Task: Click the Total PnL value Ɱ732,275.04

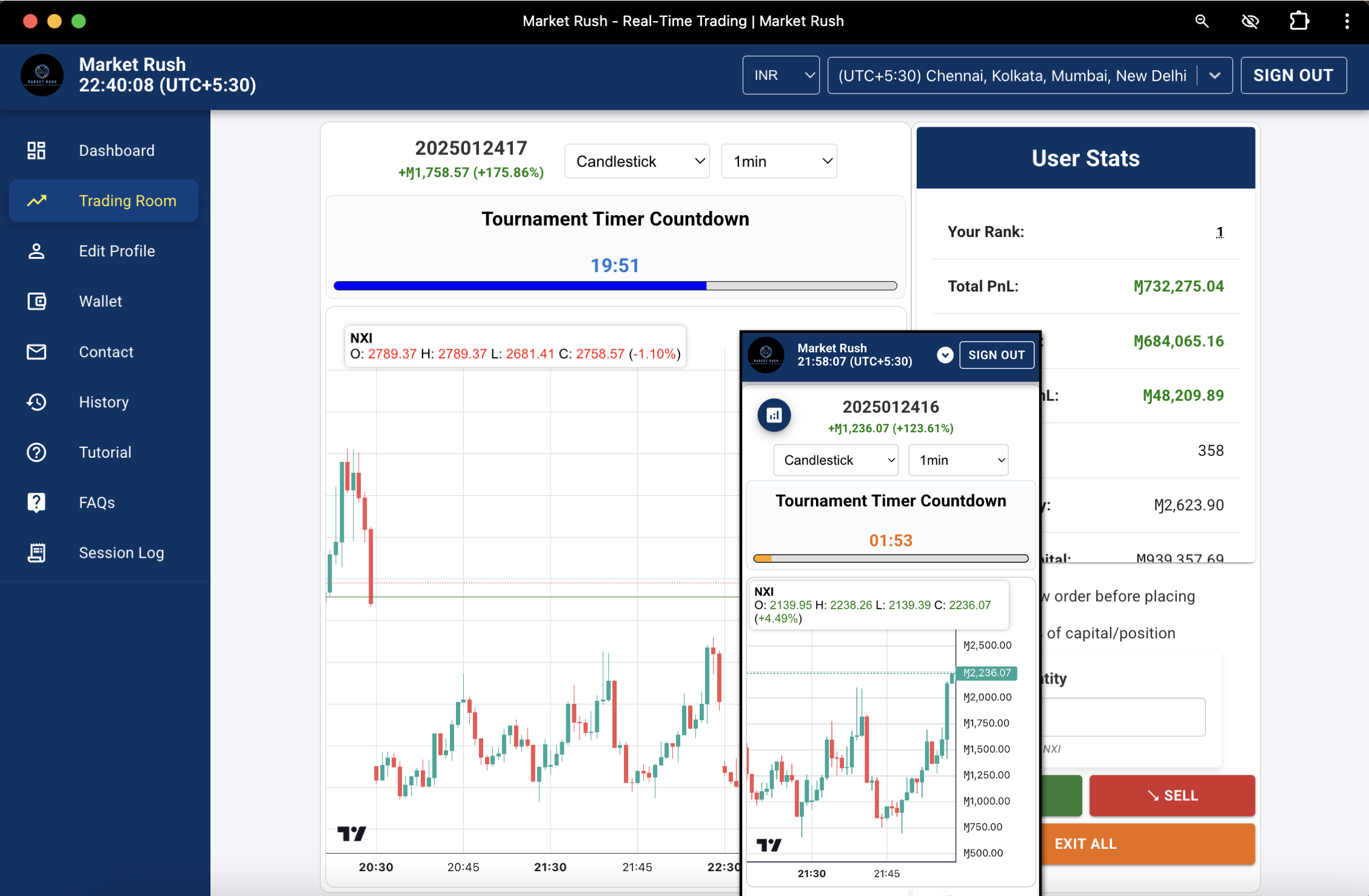Action: (1179, 286)
